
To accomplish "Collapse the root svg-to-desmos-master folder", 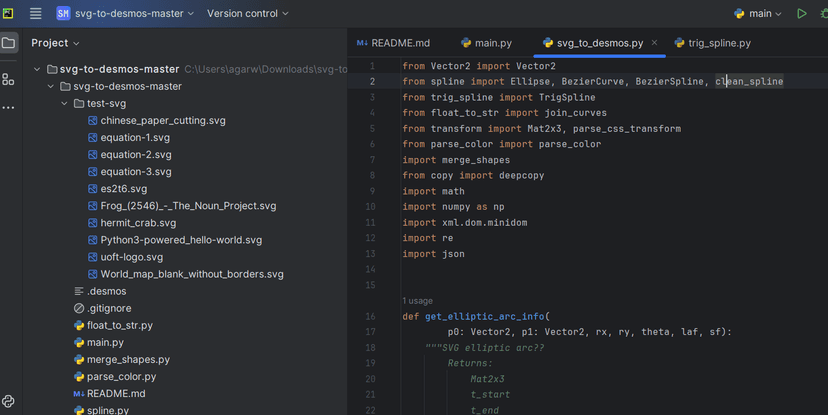I will pyautogui.click(x=38, y=69).
